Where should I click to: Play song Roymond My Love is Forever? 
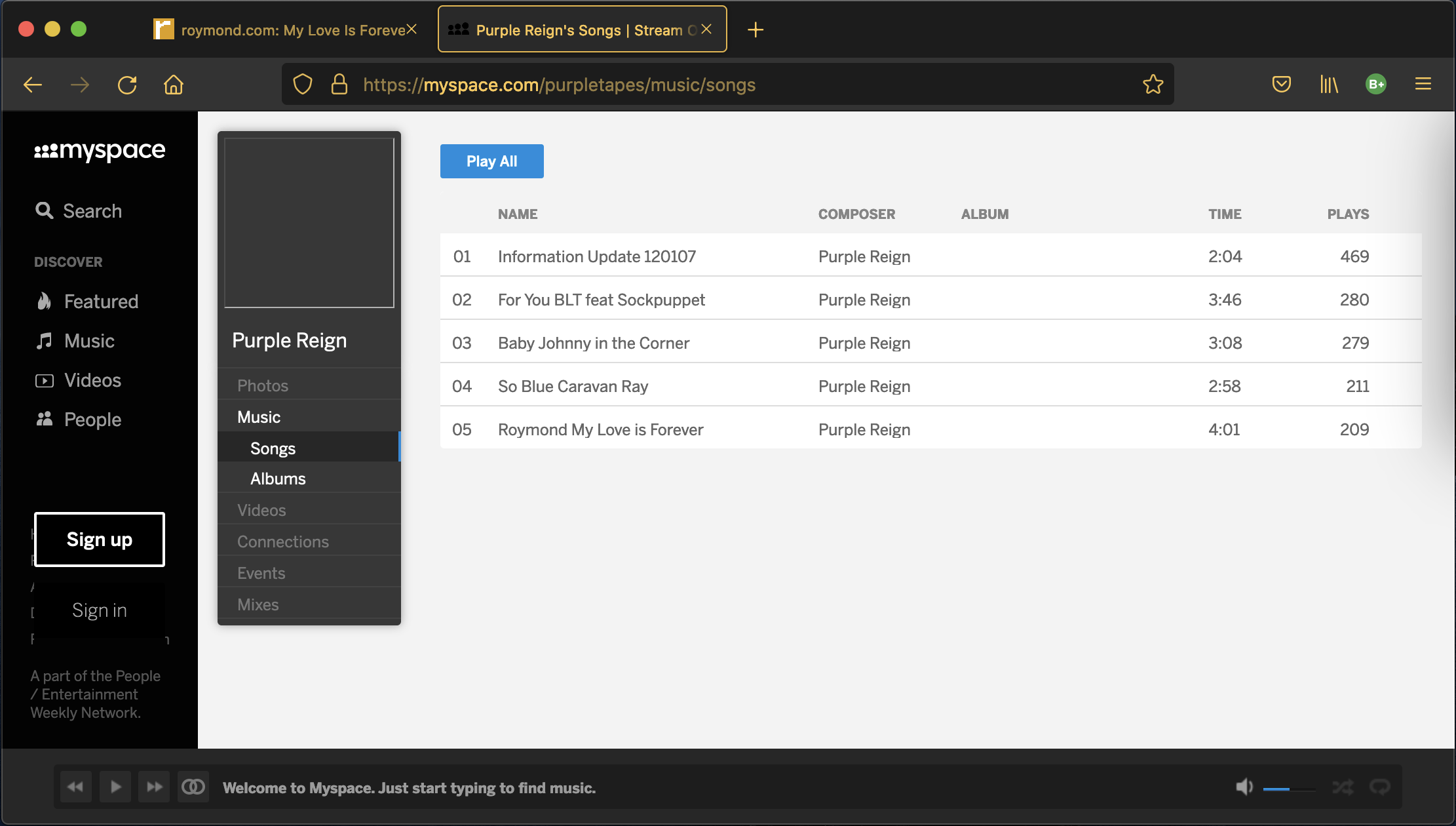[601, 429]
